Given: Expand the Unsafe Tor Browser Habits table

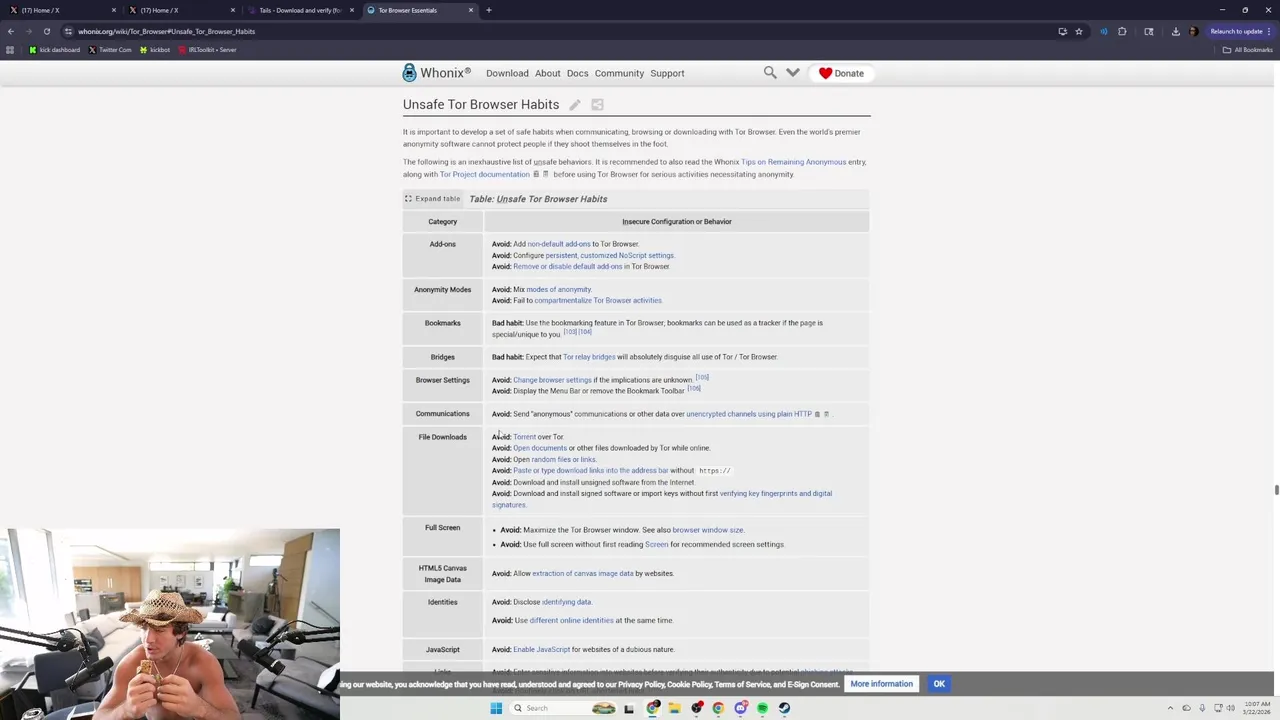Looking at the screenshot, I should (x=432, y=199).
